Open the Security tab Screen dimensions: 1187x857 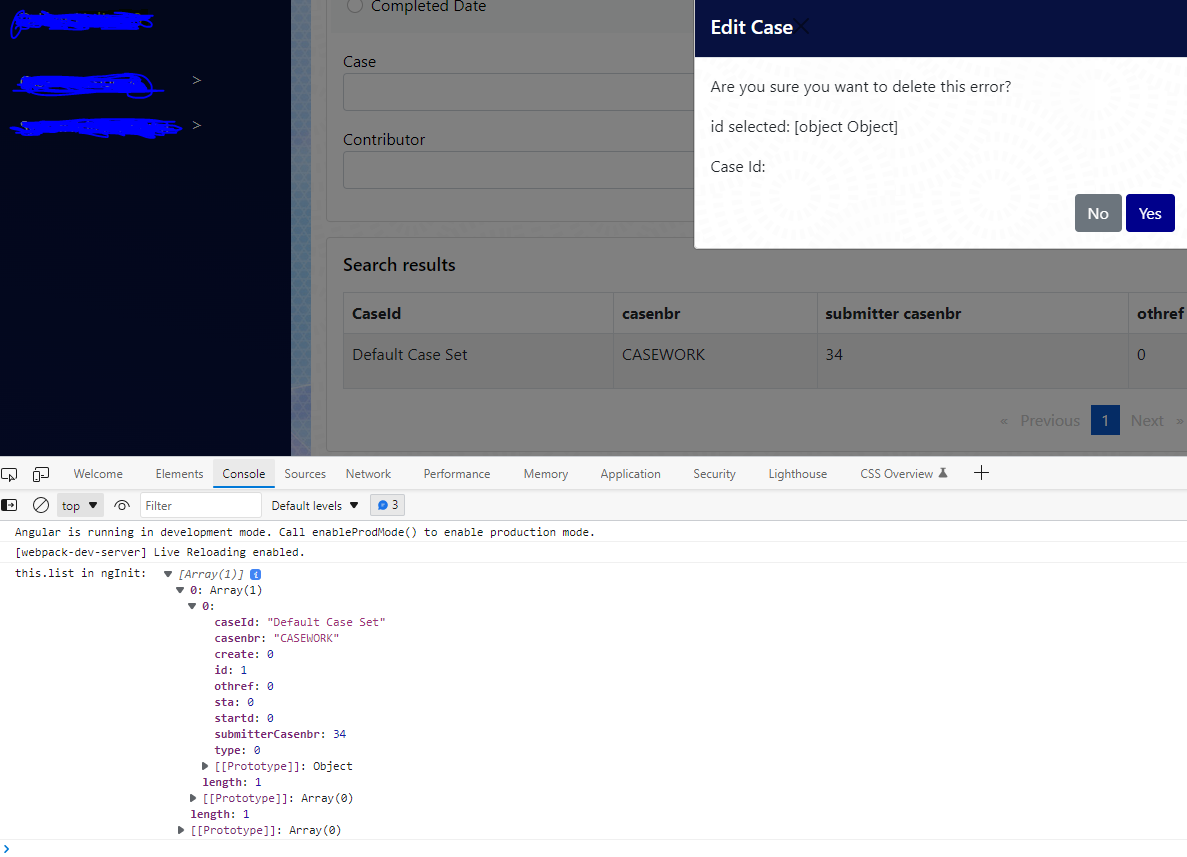pos(715,474)
